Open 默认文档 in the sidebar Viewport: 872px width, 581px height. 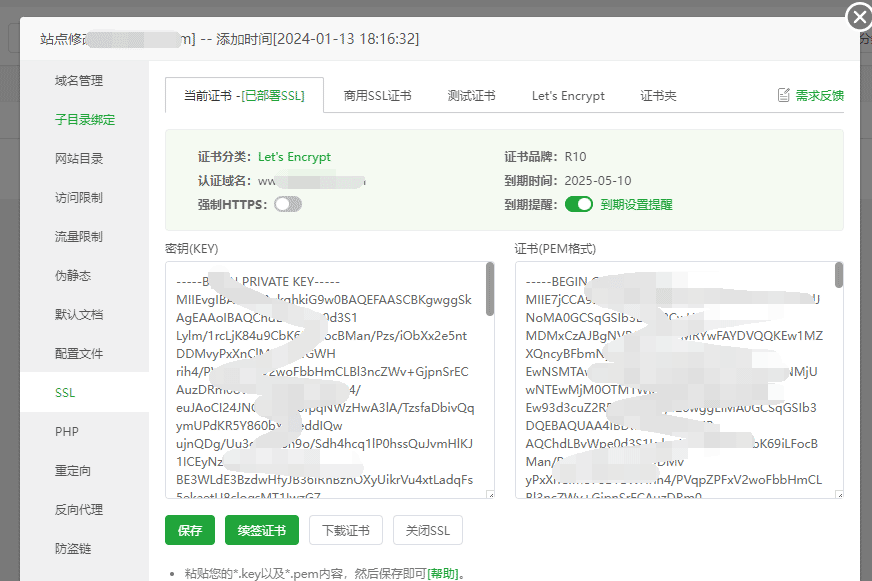click(78, 314)
